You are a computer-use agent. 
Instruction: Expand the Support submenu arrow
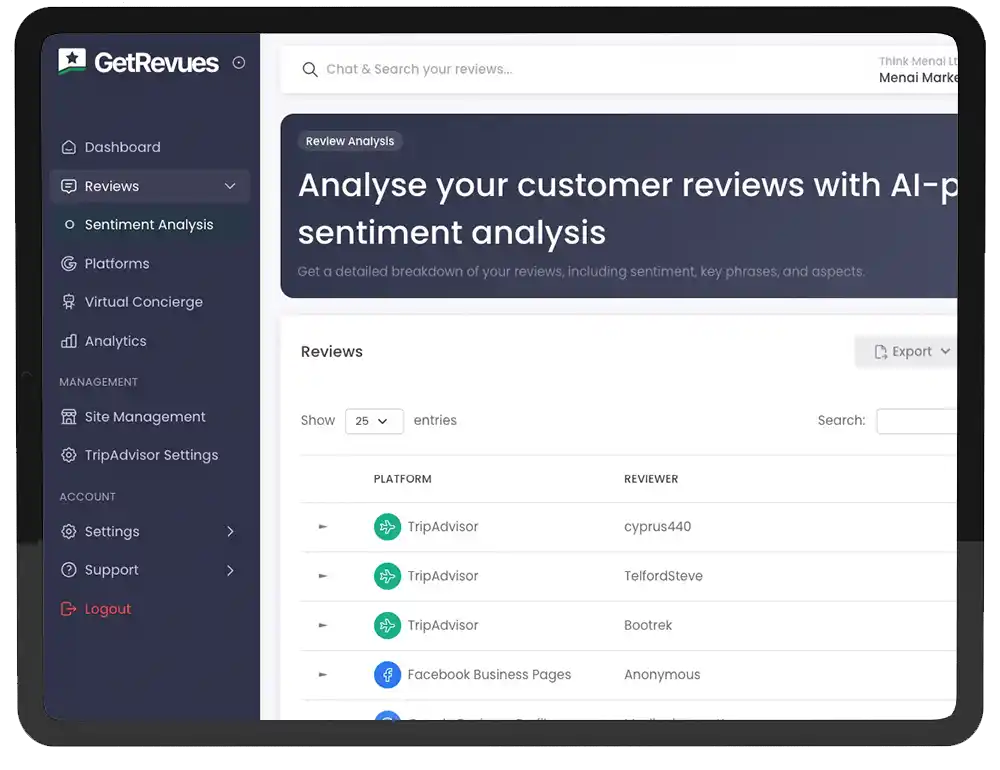[x=230, y=570]
